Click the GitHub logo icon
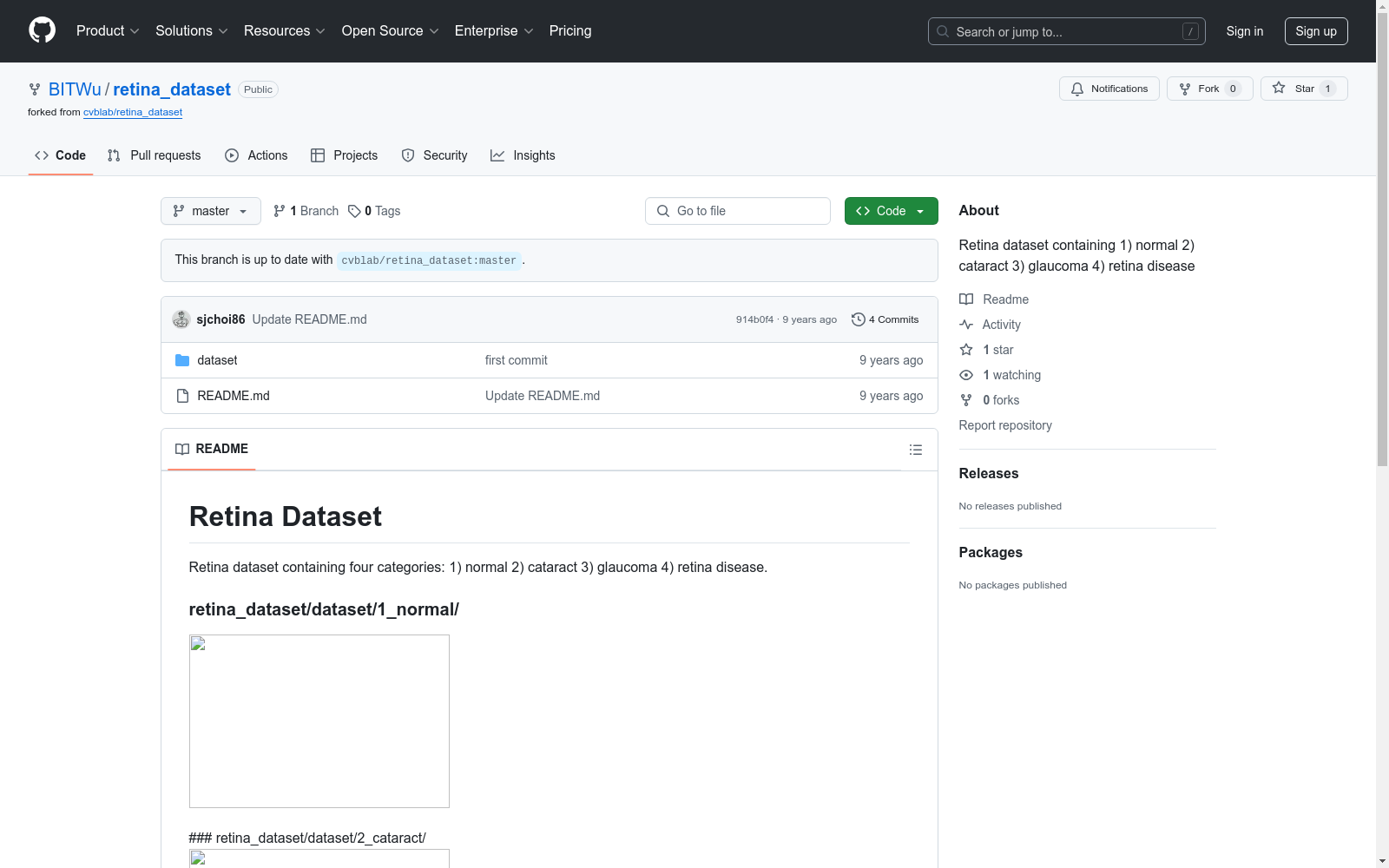Image resolution: width=1389 pixels, height=868 pixels. pos(42,30)
